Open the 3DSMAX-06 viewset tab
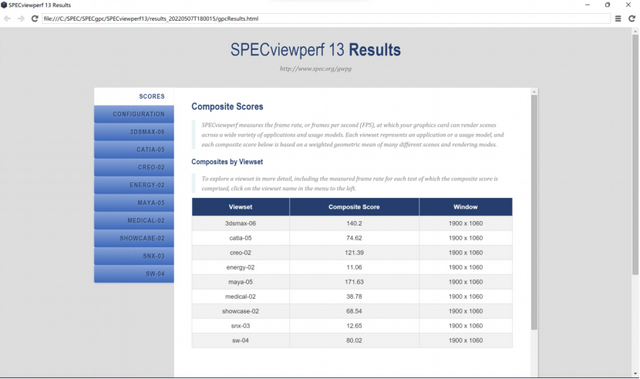 click(134, 132)
